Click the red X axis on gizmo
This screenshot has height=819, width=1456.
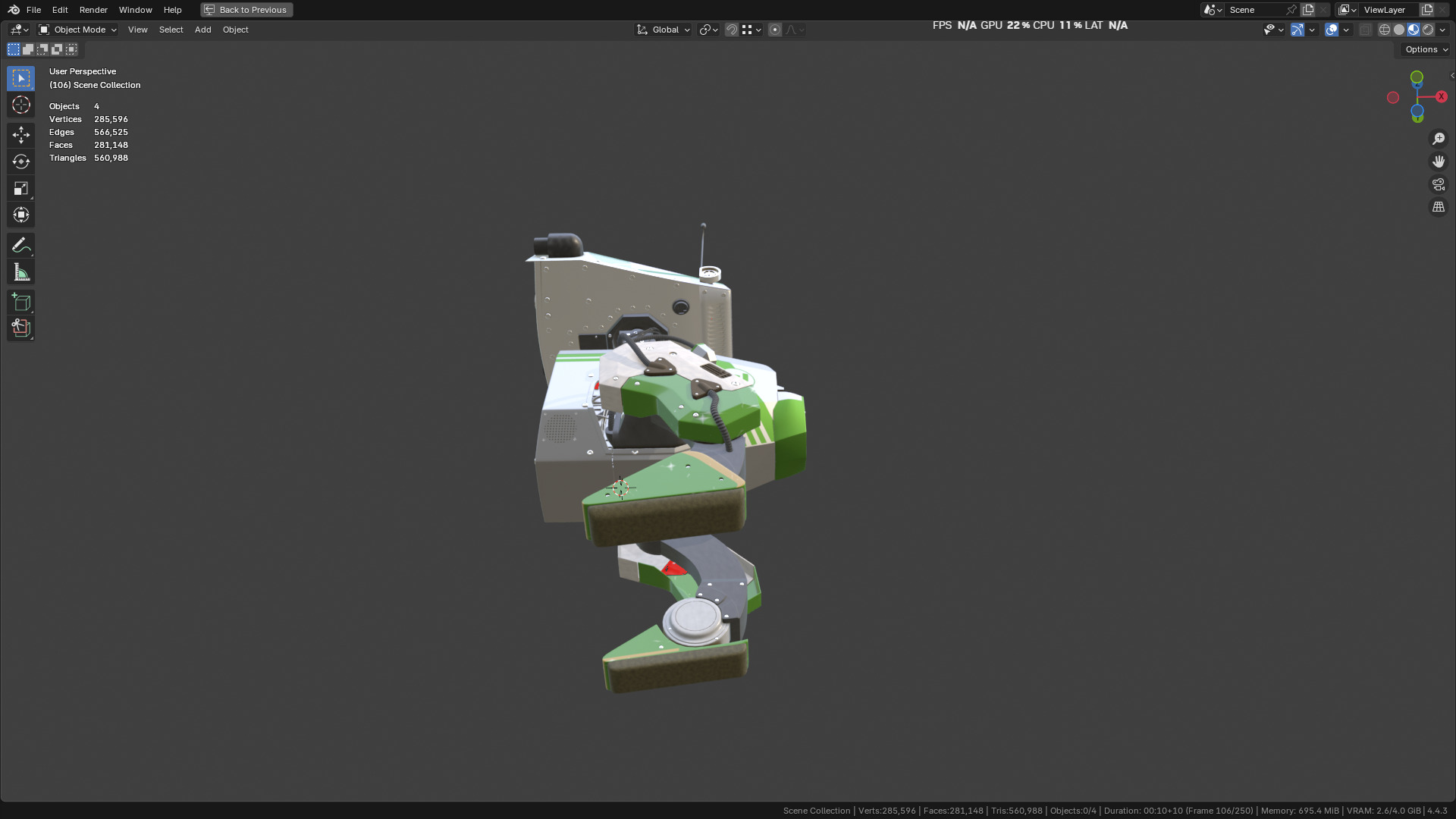(x=1441, y=96)
